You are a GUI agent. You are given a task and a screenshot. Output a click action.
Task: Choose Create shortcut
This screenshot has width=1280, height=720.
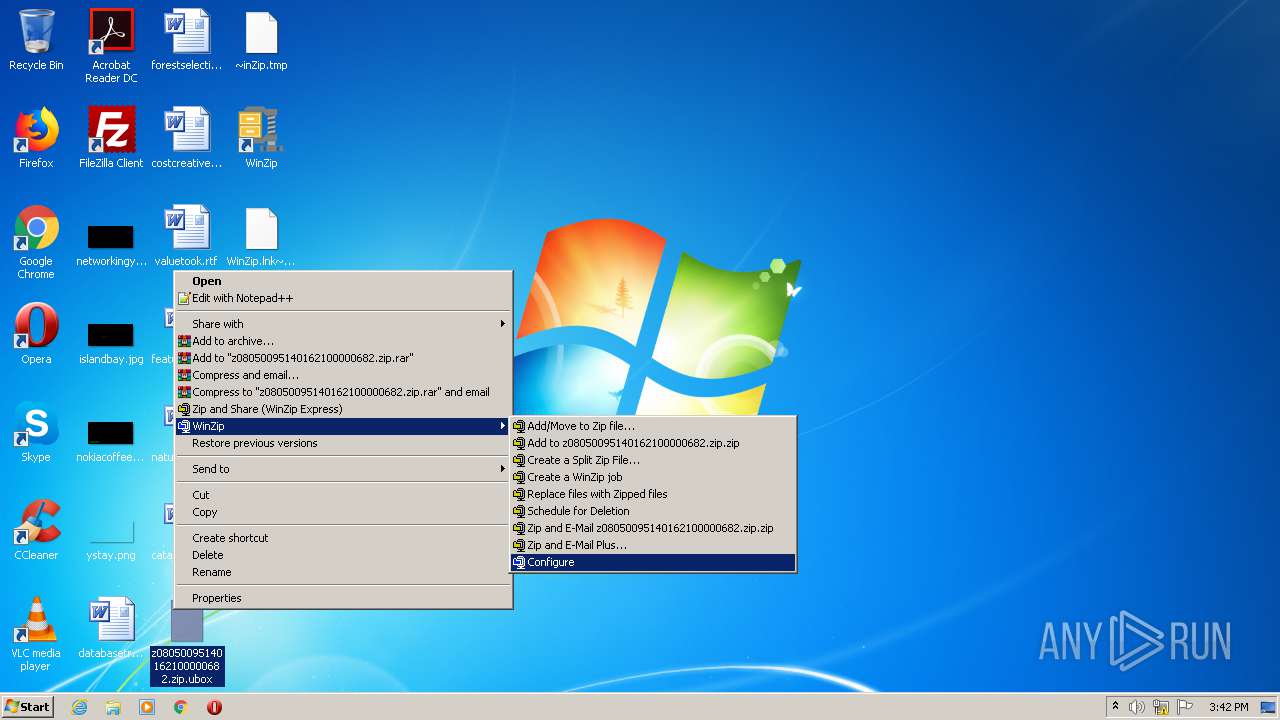pyautogui.click(x=343, y=538)
